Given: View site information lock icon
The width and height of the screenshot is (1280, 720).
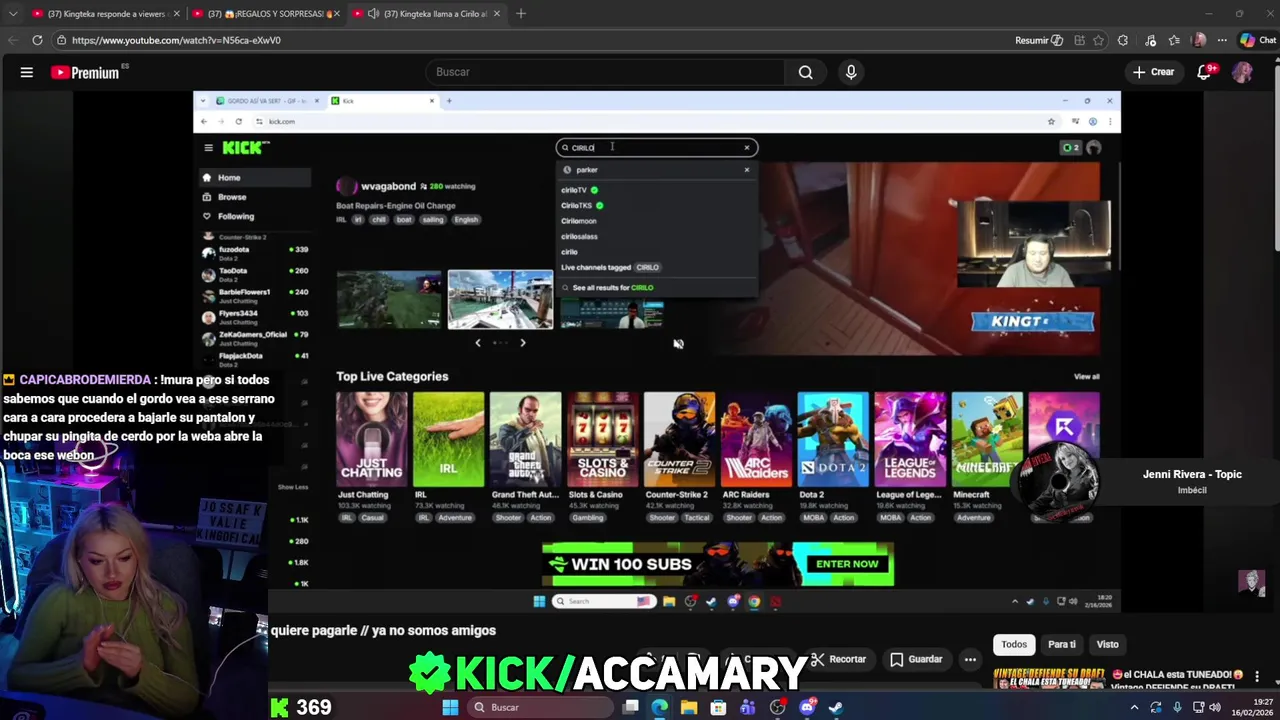Looking at the screenshot, I should (x=61, y=40).
